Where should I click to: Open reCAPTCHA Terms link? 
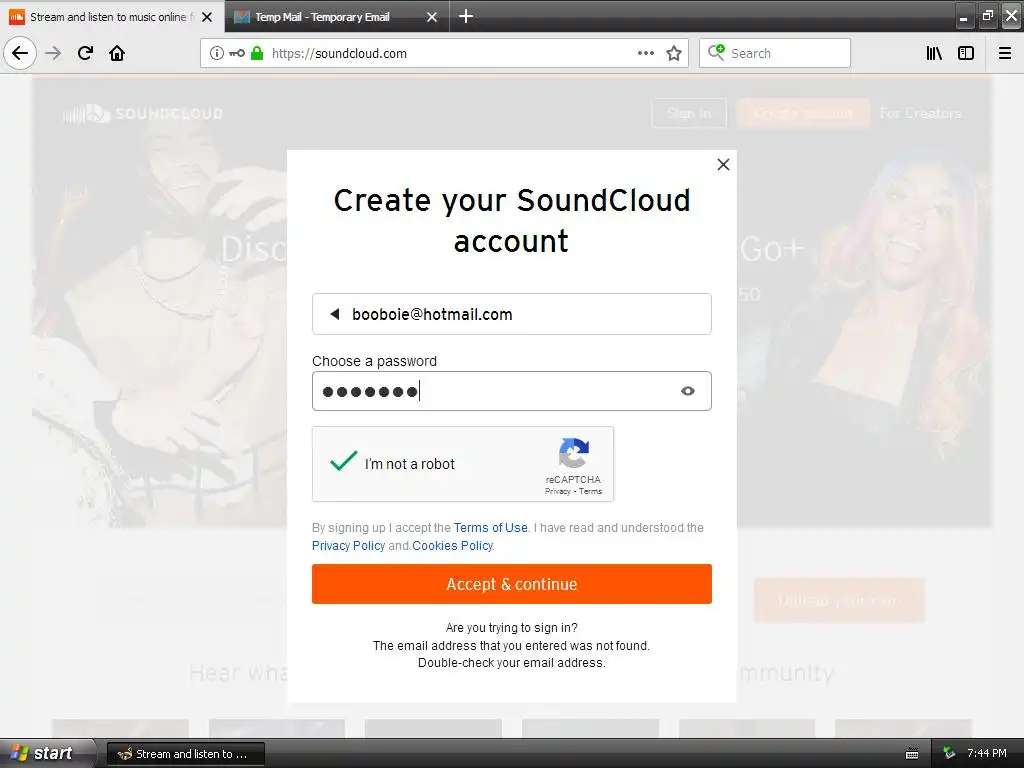pos(590,491)
